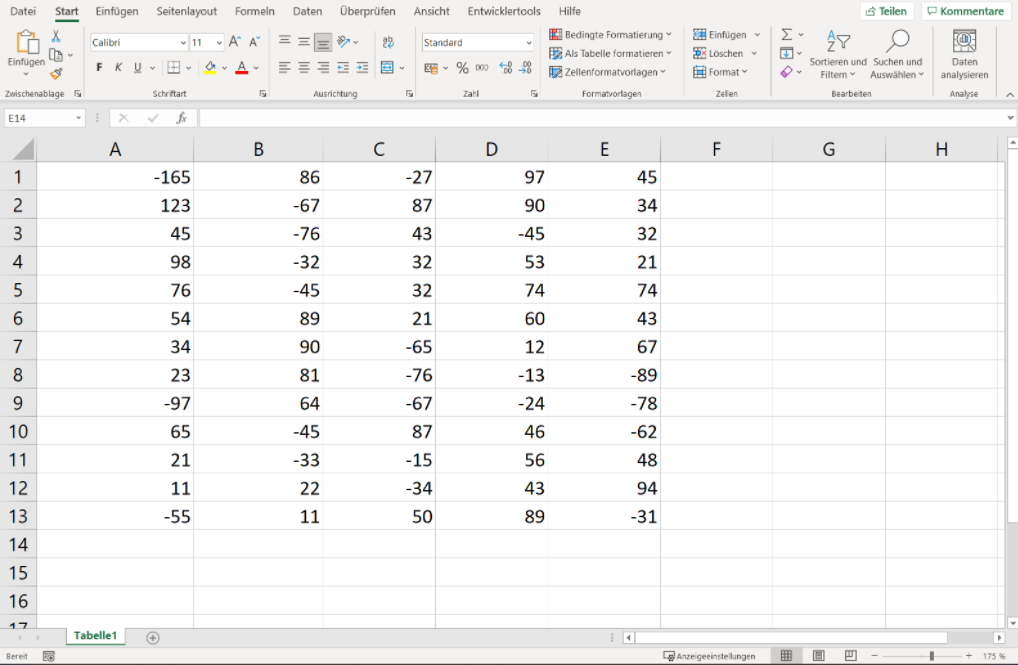Open text orientation options
Viewport: 1018px width, 665px height.
point(344,42)
